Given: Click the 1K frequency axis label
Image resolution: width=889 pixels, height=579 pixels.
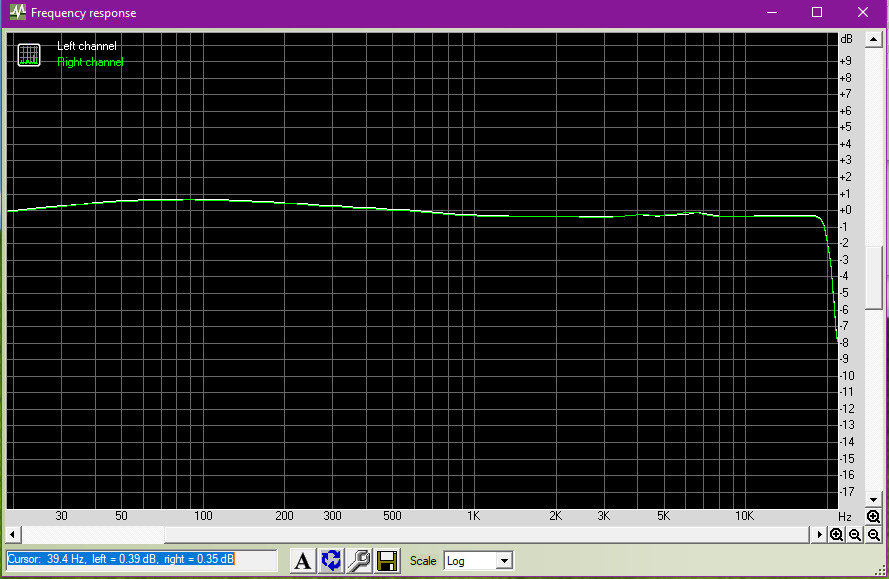Looking at the screenshot, I should [x=473, y=516].
